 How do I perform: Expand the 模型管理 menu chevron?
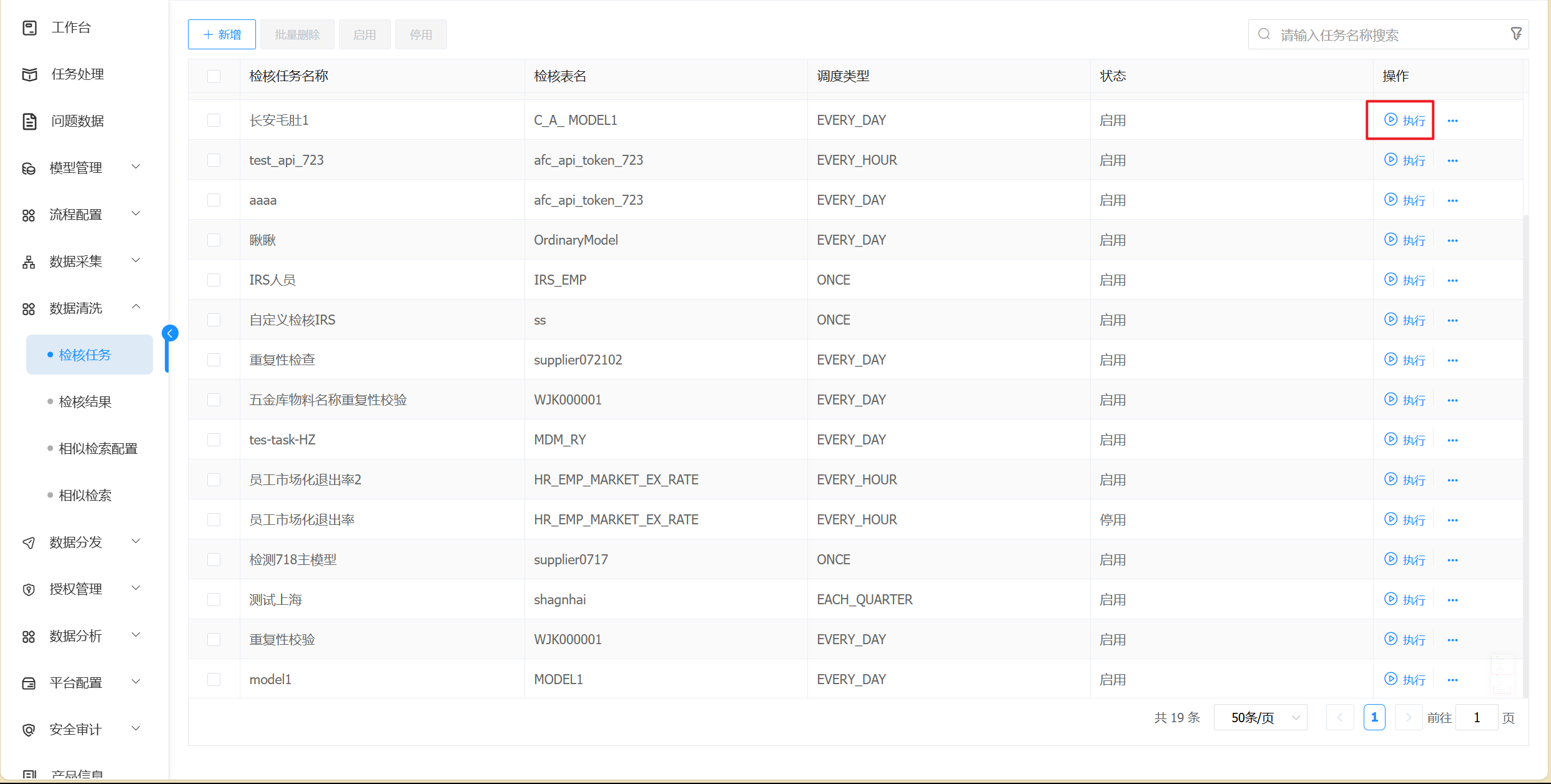pyautogui.click(x=135, y=167)
